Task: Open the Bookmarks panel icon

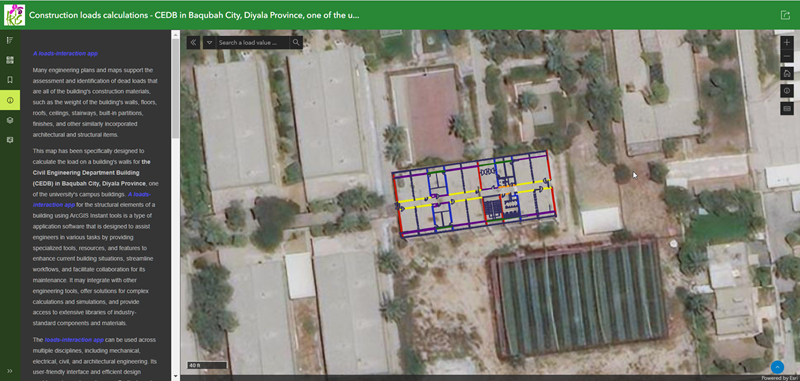Action: click(x=10, y=80)
